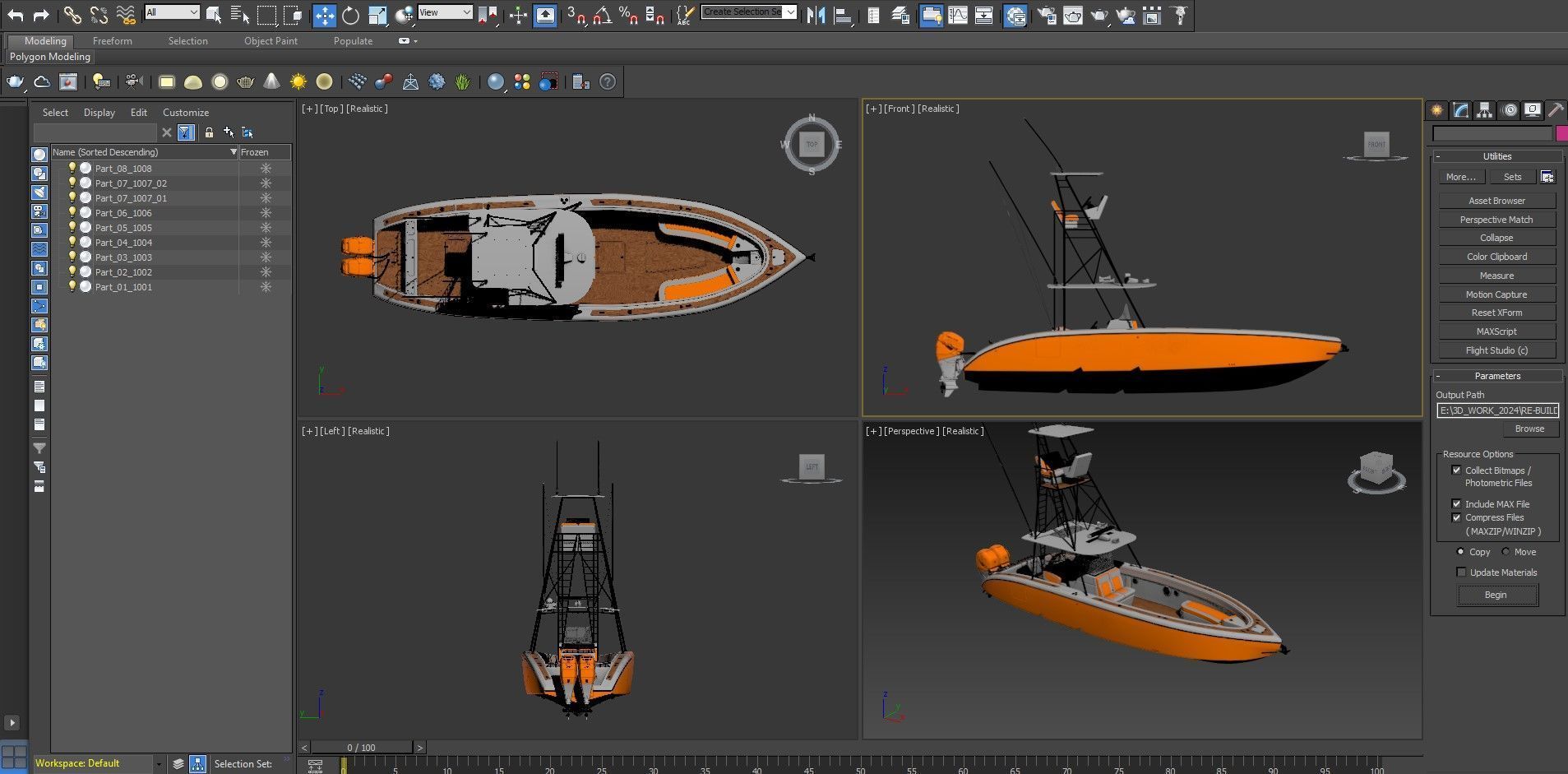
Task: Select the Select and Scale tool
Action: point(377,15)
